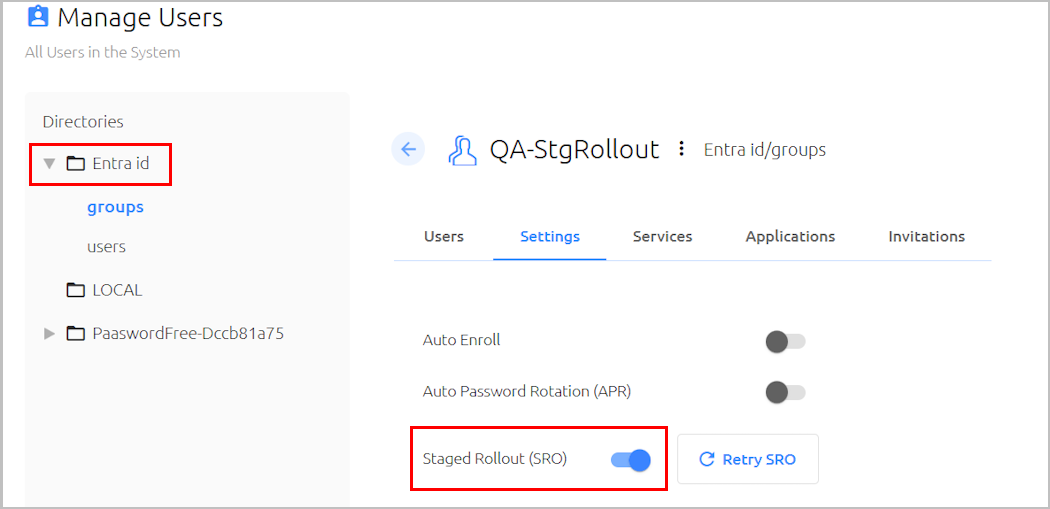Open the three-dot menu beside QA-StgRollout
This screenshot has width=1050, height=509.
[x=681, y=149]
